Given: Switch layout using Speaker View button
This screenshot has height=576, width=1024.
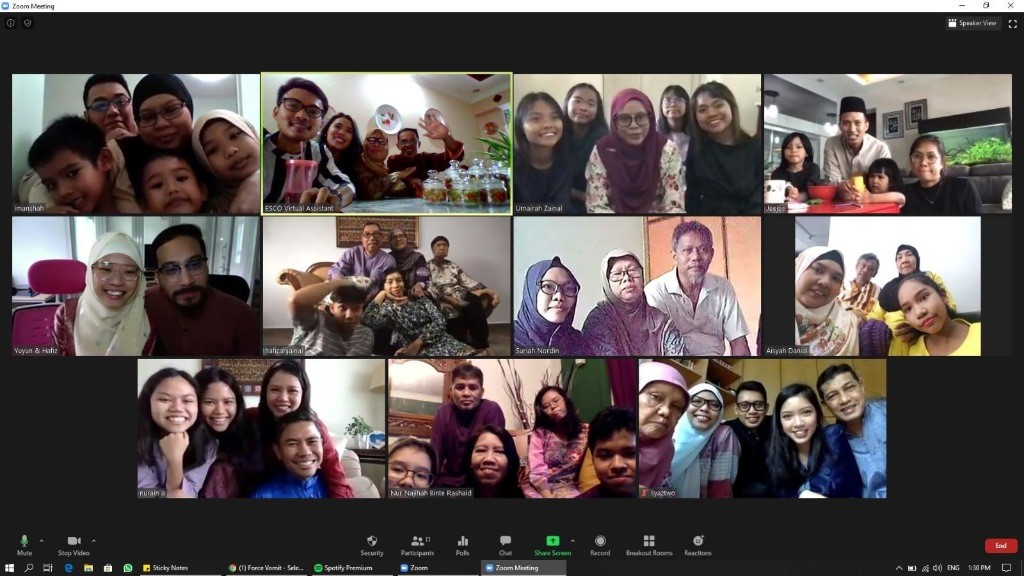Looking at the screenshot, I should pos(973,23).
